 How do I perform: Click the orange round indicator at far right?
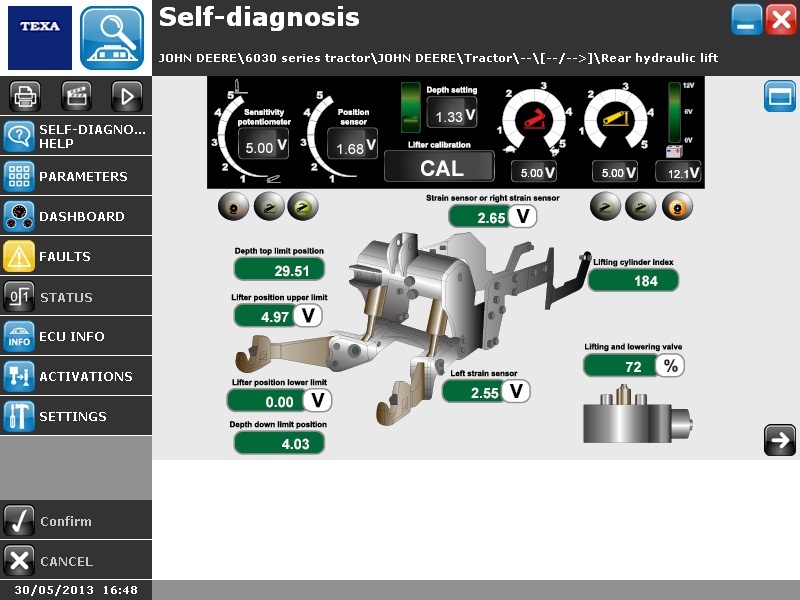[x=677, y=206]
